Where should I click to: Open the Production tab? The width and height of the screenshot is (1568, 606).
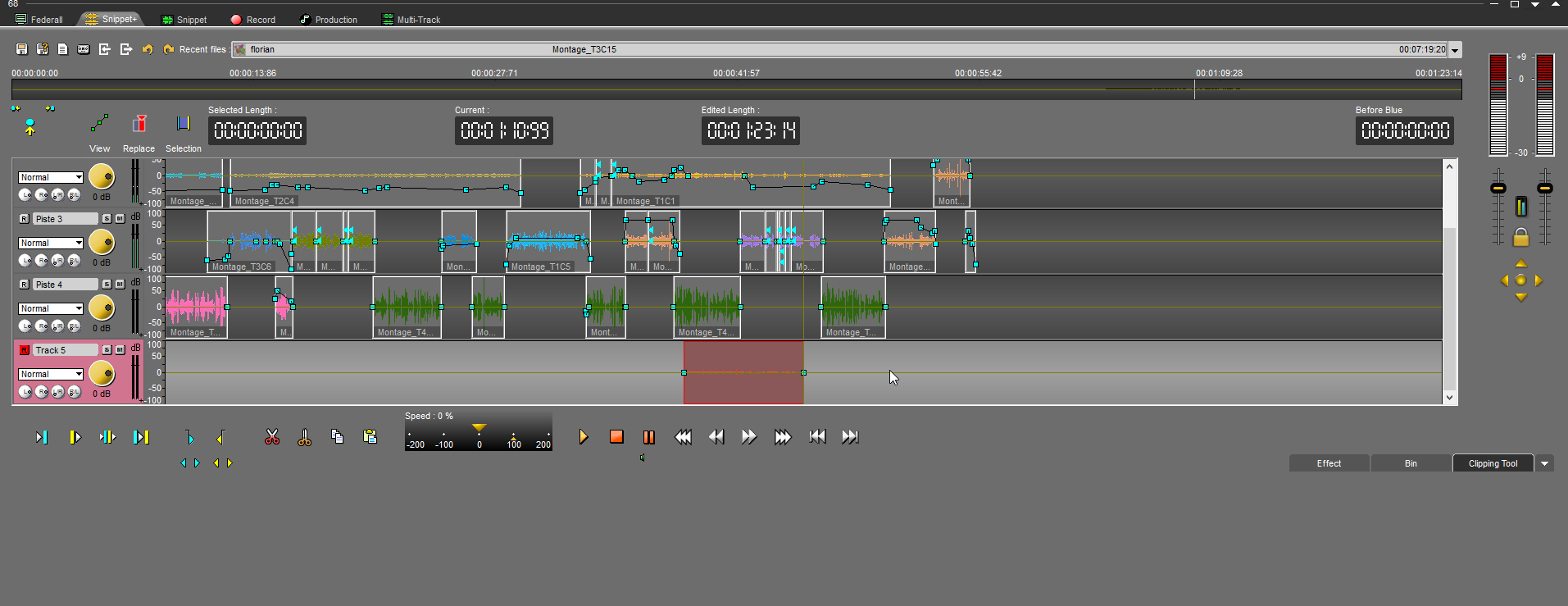coord(329,20)
